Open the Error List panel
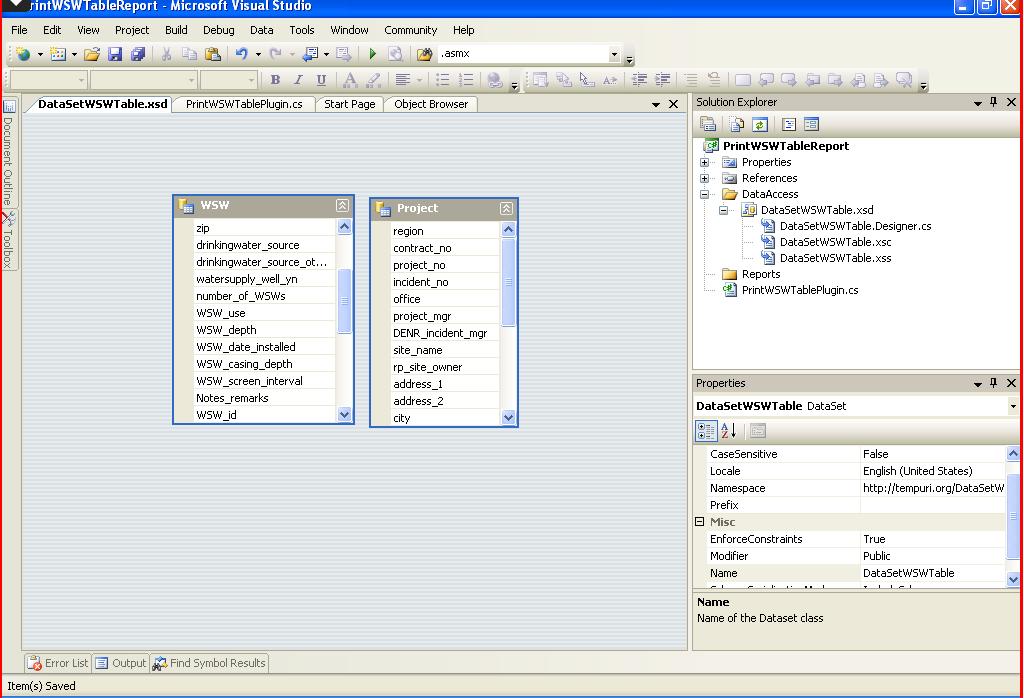This screenshot has width=1024, height=698. point(58,663)
